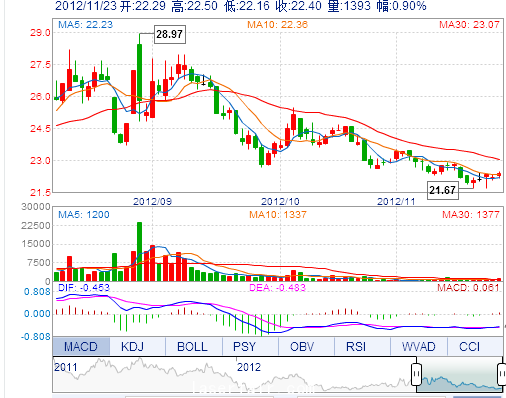Click the tall green candlestick reaching 28.97

[x=139, y=72]
